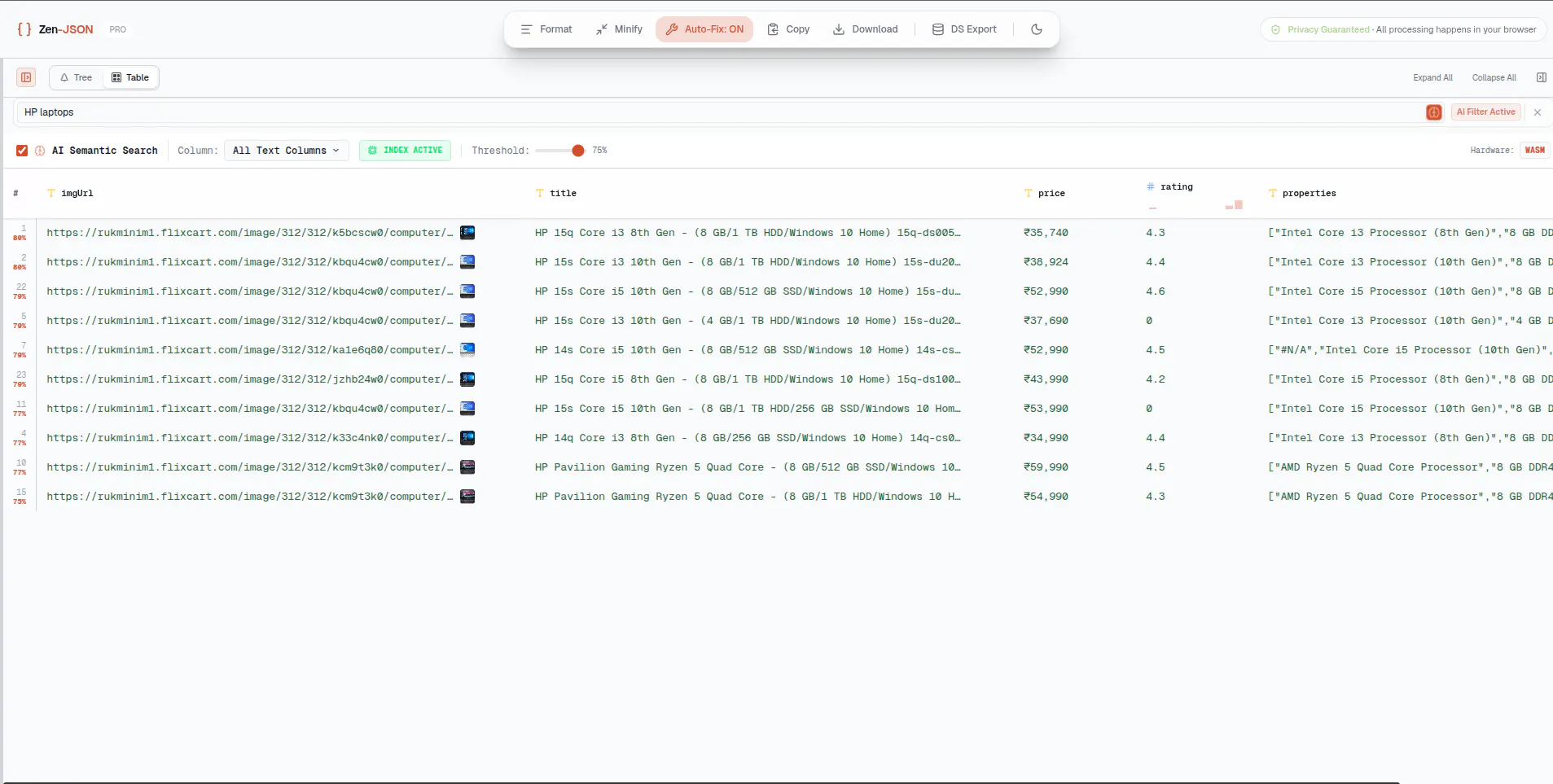
Task: Click the rating histogram sparkline
Action: tap(1194, 205)
